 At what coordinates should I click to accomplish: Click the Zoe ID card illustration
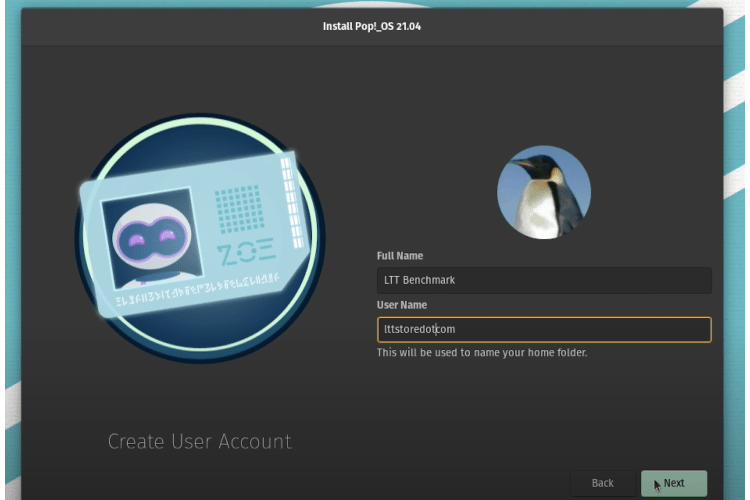pos(199,238)
